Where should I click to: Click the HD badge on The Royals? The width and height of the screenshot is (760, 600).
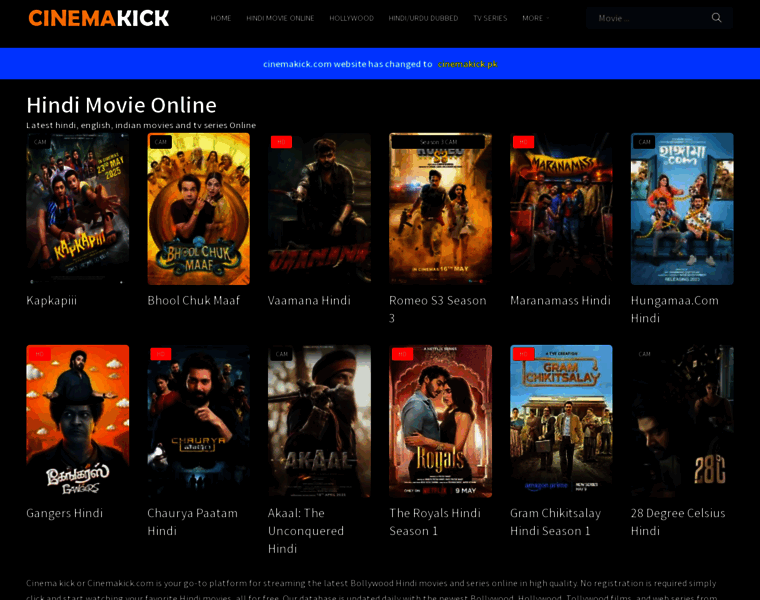pyautogui.click(x=402, y=354)
